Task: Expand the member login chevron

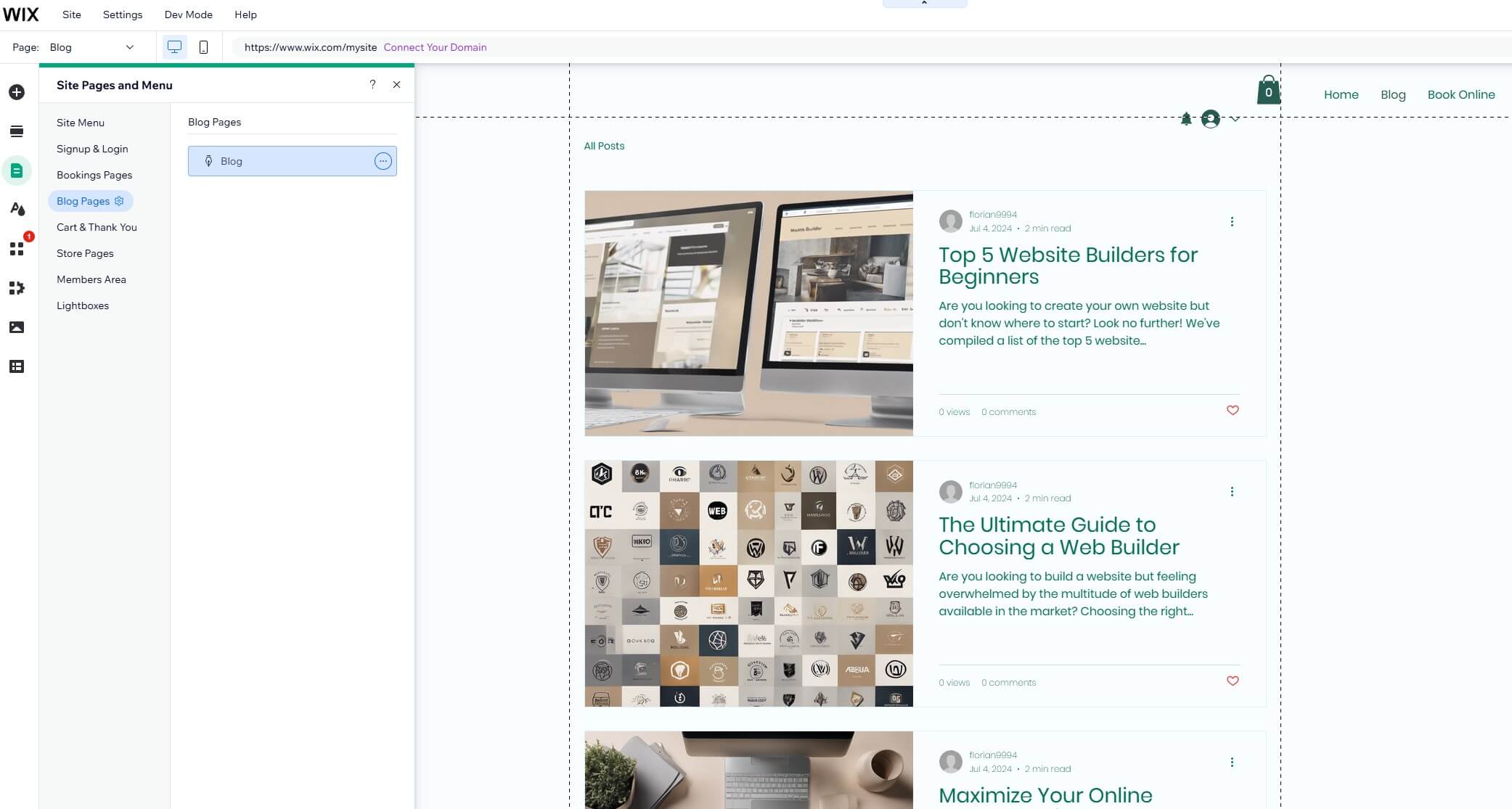Action: (1235, 119)
